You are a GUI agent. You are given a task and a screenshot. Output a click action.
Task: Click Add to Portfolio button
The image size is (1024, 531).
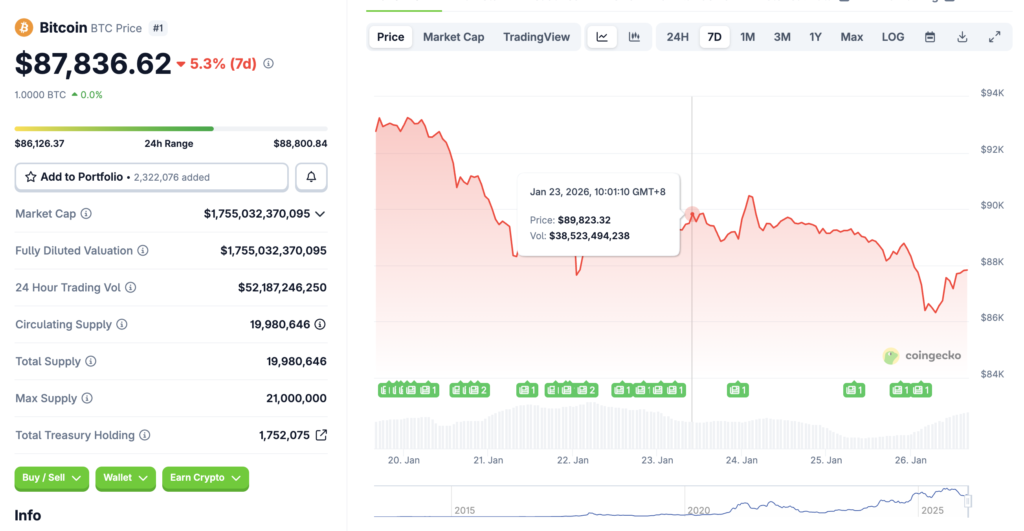151,177
